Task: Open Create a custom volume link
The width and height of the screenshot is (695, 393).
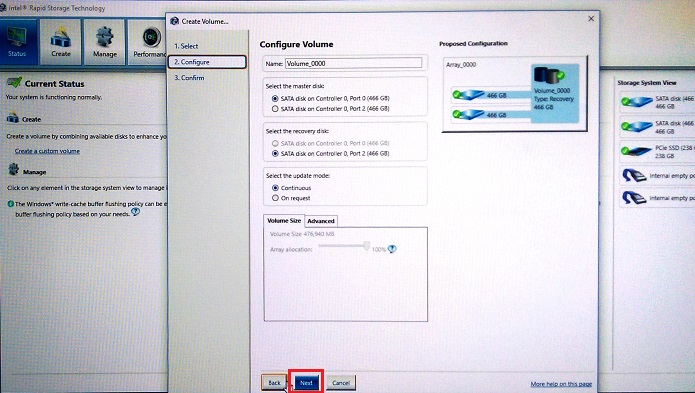Action: 47,151
